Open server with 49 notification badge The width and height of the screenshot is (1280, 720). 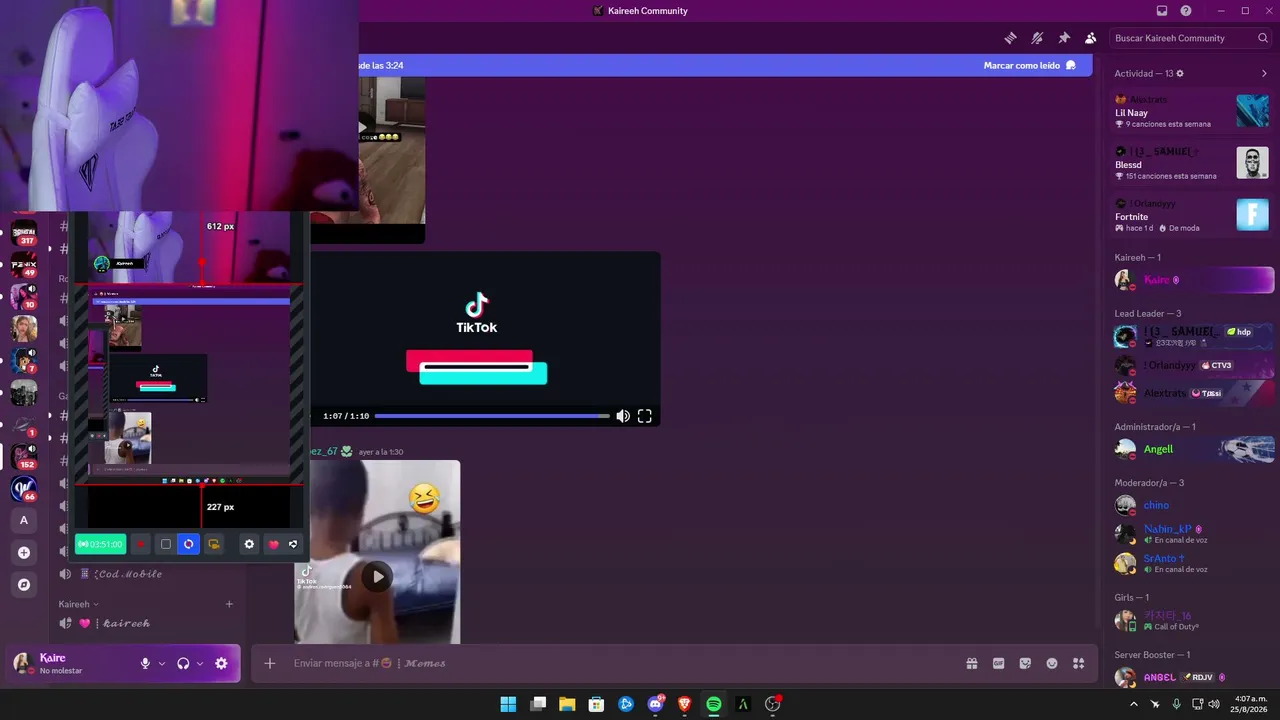[24, 266]
